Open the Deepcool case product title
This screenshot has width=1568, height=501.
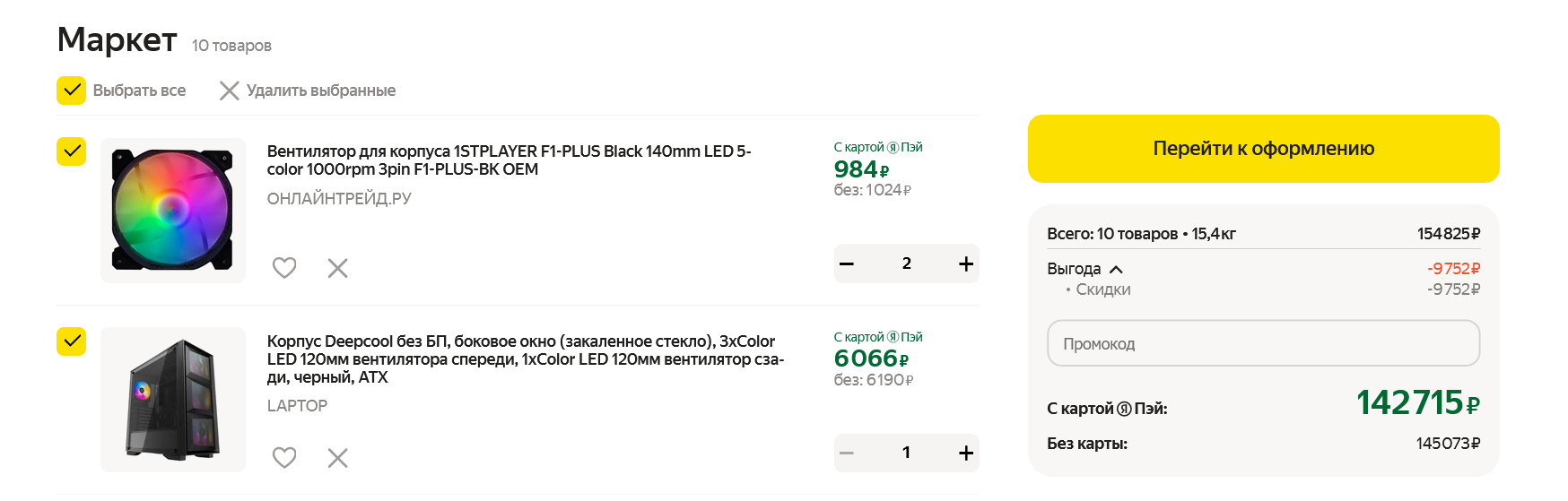click(x=525, y=359)
